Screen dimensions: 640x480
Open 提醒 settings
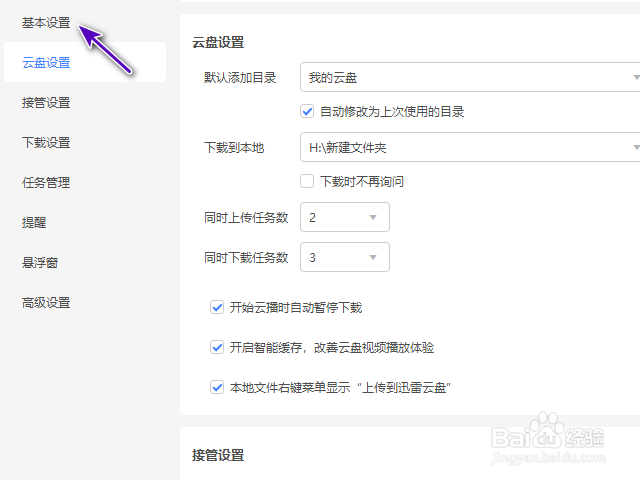tap(34, 222)
